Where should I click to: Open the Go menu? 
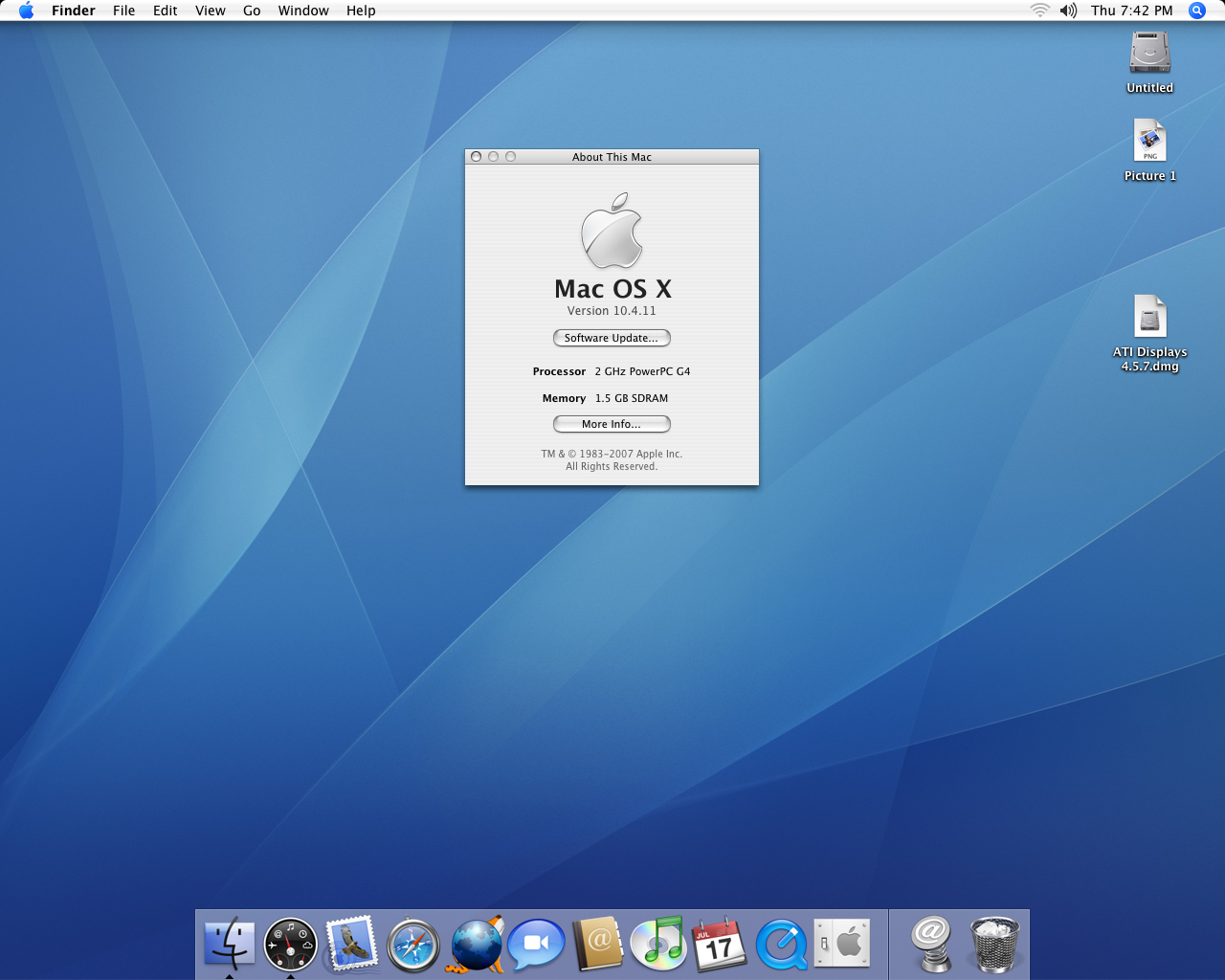click(252, 11)
